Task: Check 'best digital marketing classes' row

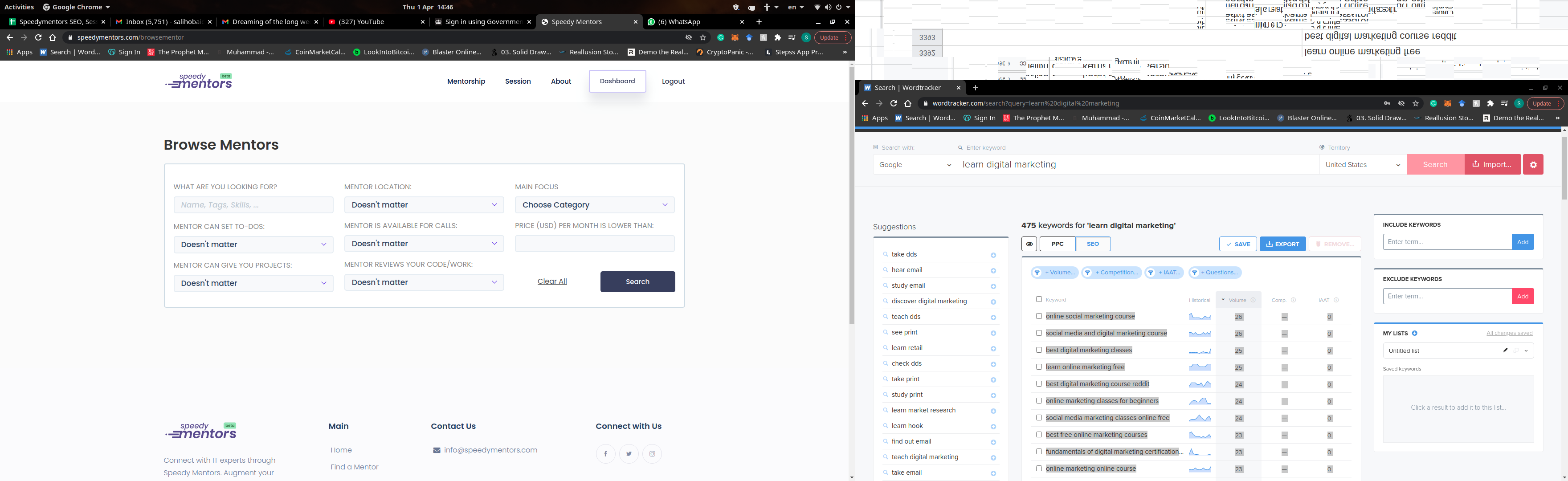Action: (1039, 350)
